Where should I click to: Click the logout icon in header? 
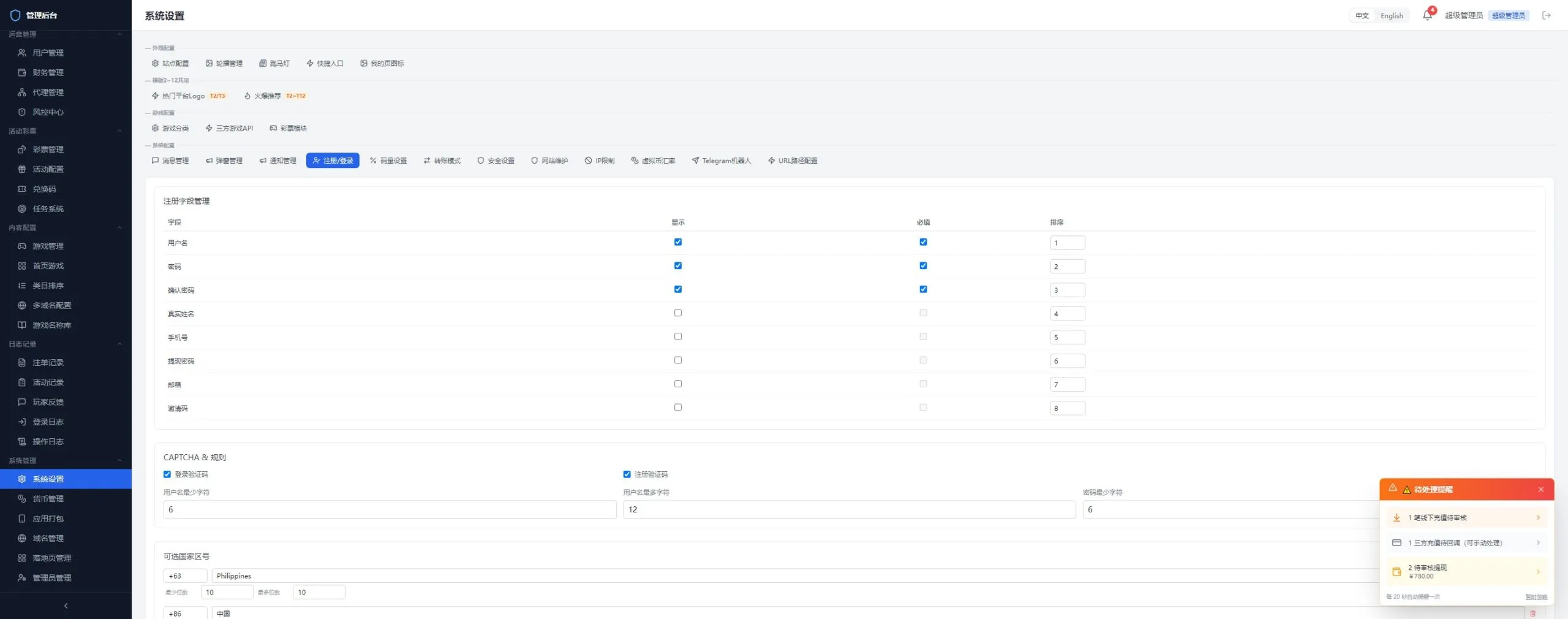(x=1547, y=15)
